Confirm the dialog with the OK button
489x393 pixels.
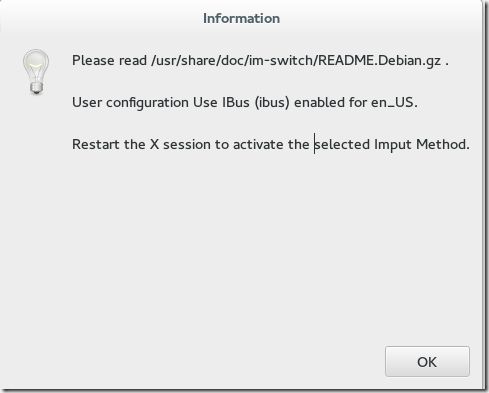tap(427, 362)
